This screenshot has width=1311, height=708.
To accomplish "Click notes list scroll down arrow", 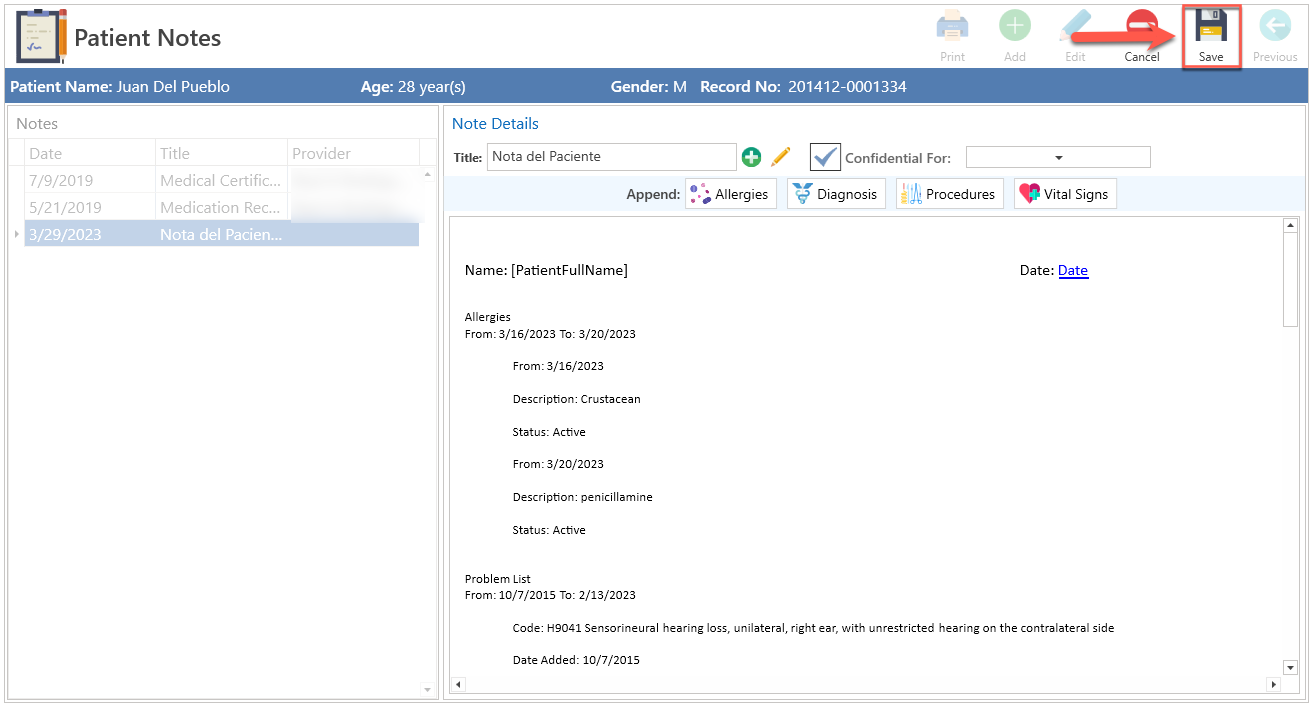I will [x=428, y=690].
